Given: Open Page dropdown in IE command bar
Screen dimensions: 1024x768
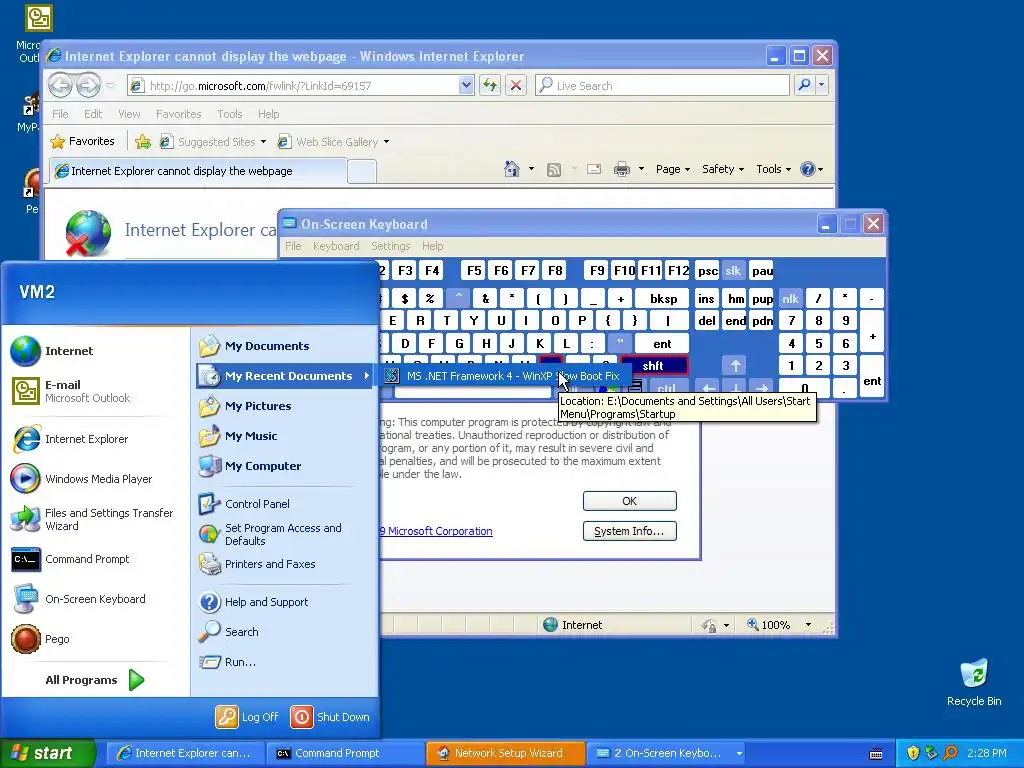Looking at the screenshot, I should pos(673,169).
